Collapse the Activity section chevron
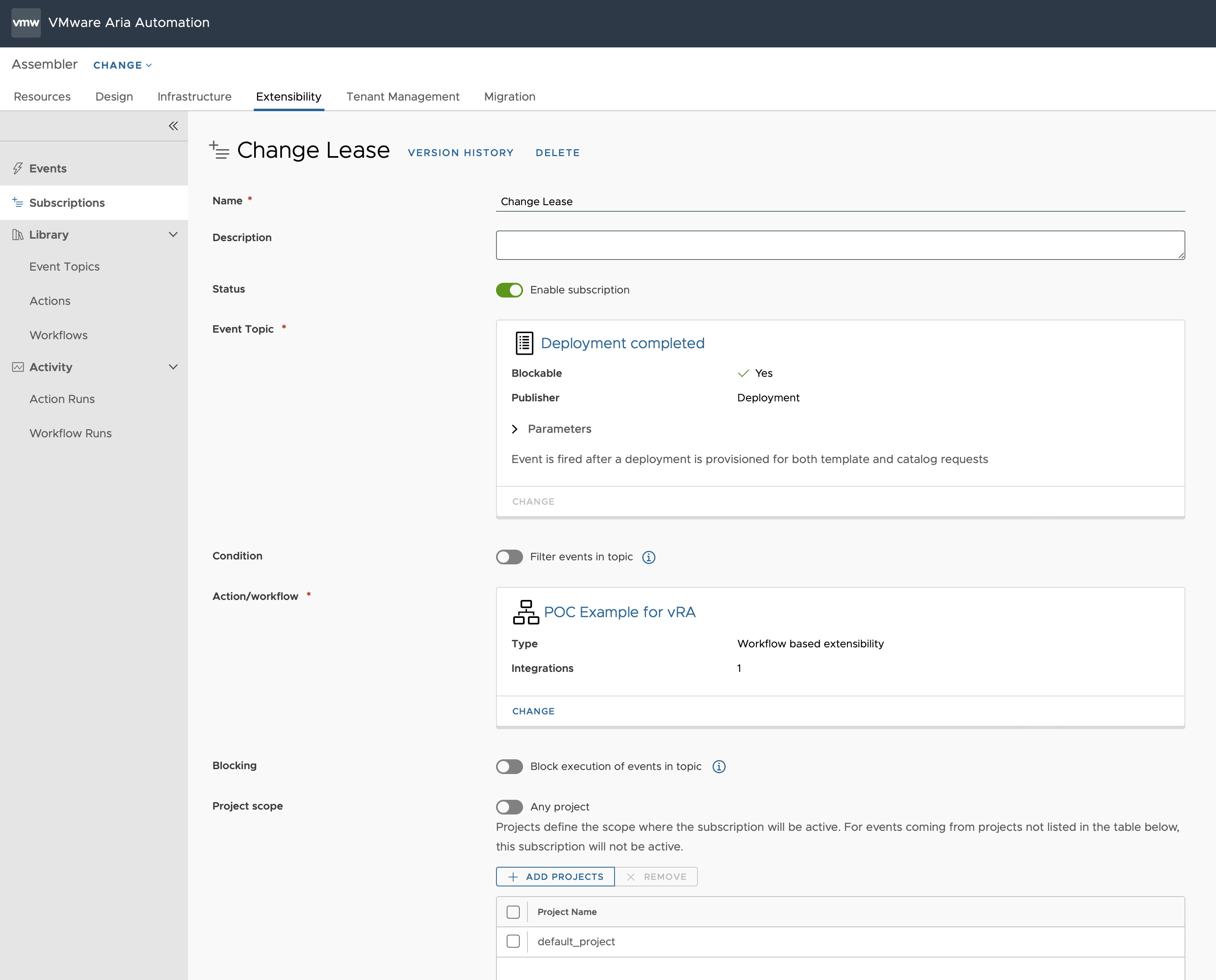Viewport: 1216px width, 980px height. tap(173, 367)
